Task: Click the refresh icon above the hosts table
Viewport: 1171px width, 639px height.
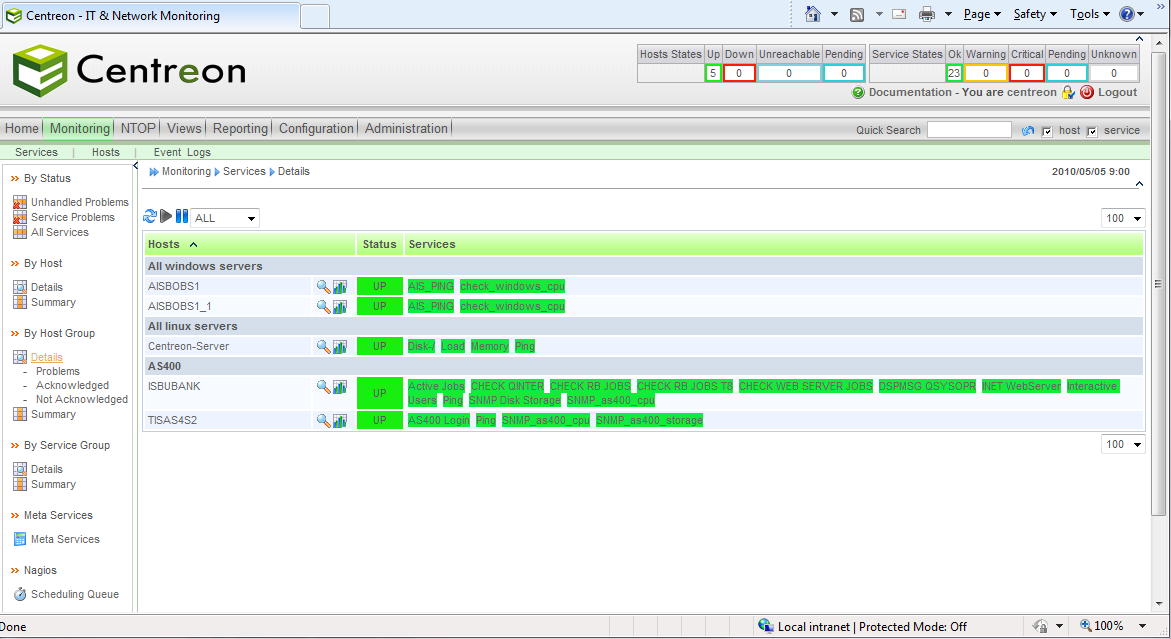Action: point(150,217)
